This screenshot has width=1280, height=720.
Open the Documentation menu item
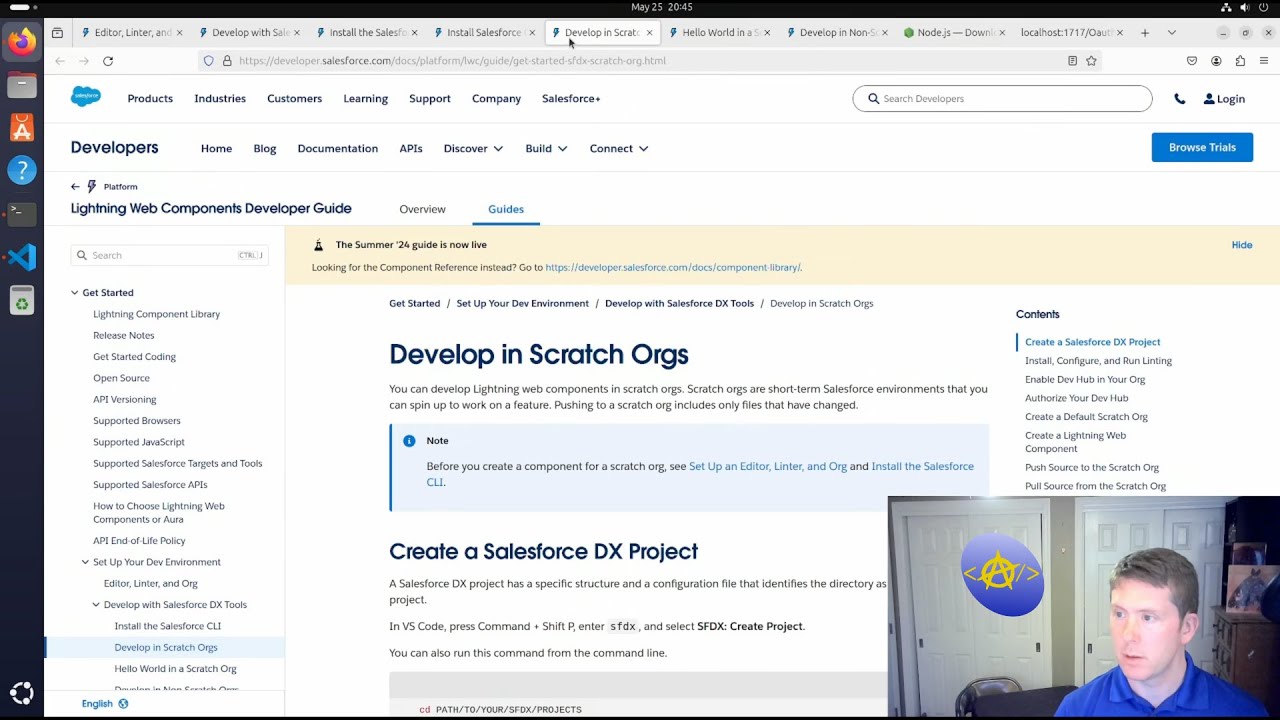click(337, 148)
